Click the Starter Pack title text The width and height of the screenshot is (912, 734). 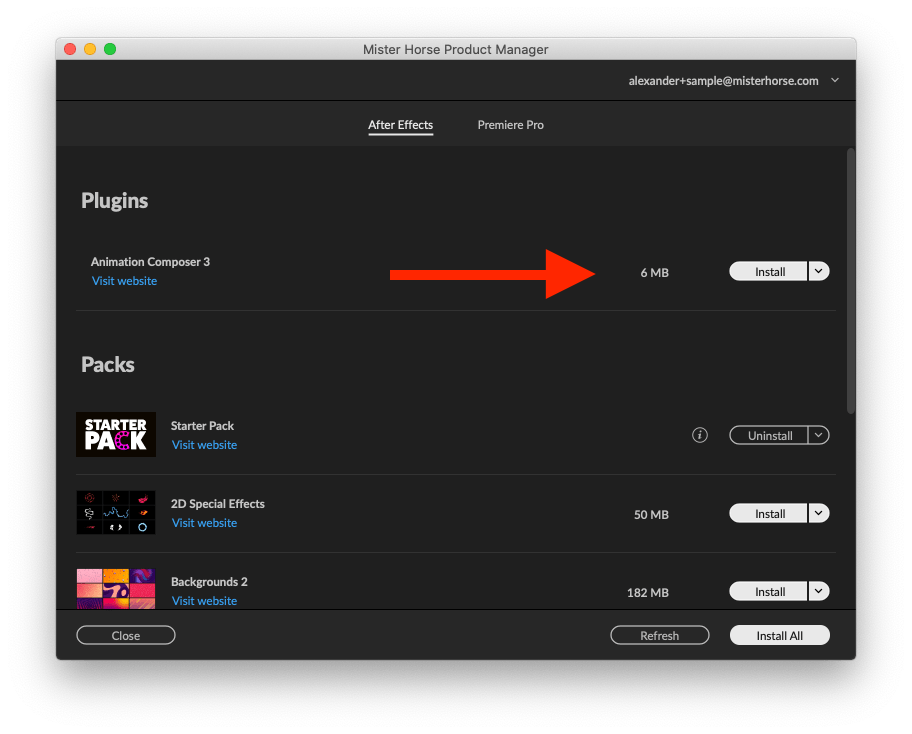202,426
